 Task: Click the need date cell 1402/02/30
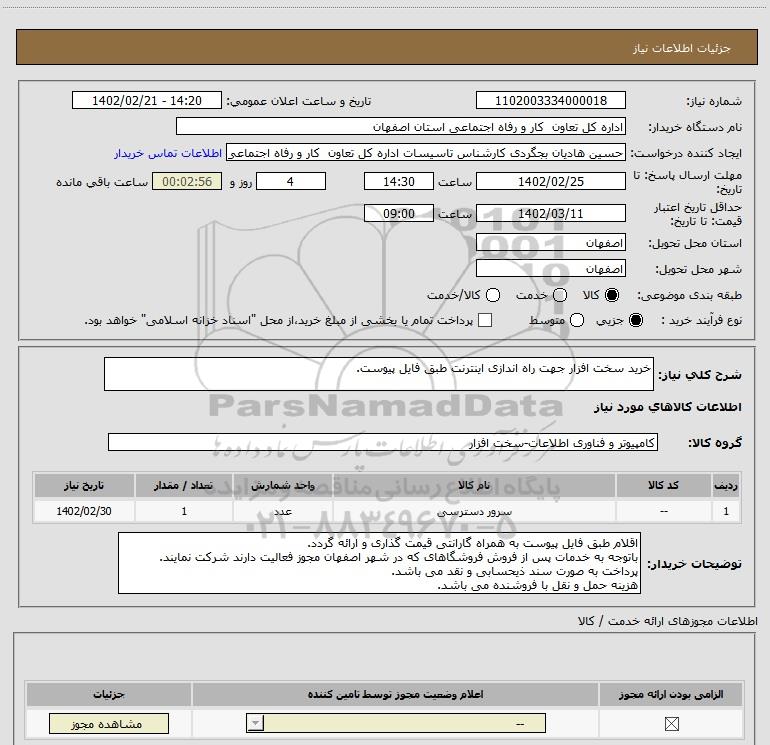pyautogui.click(x=84, y=511)
